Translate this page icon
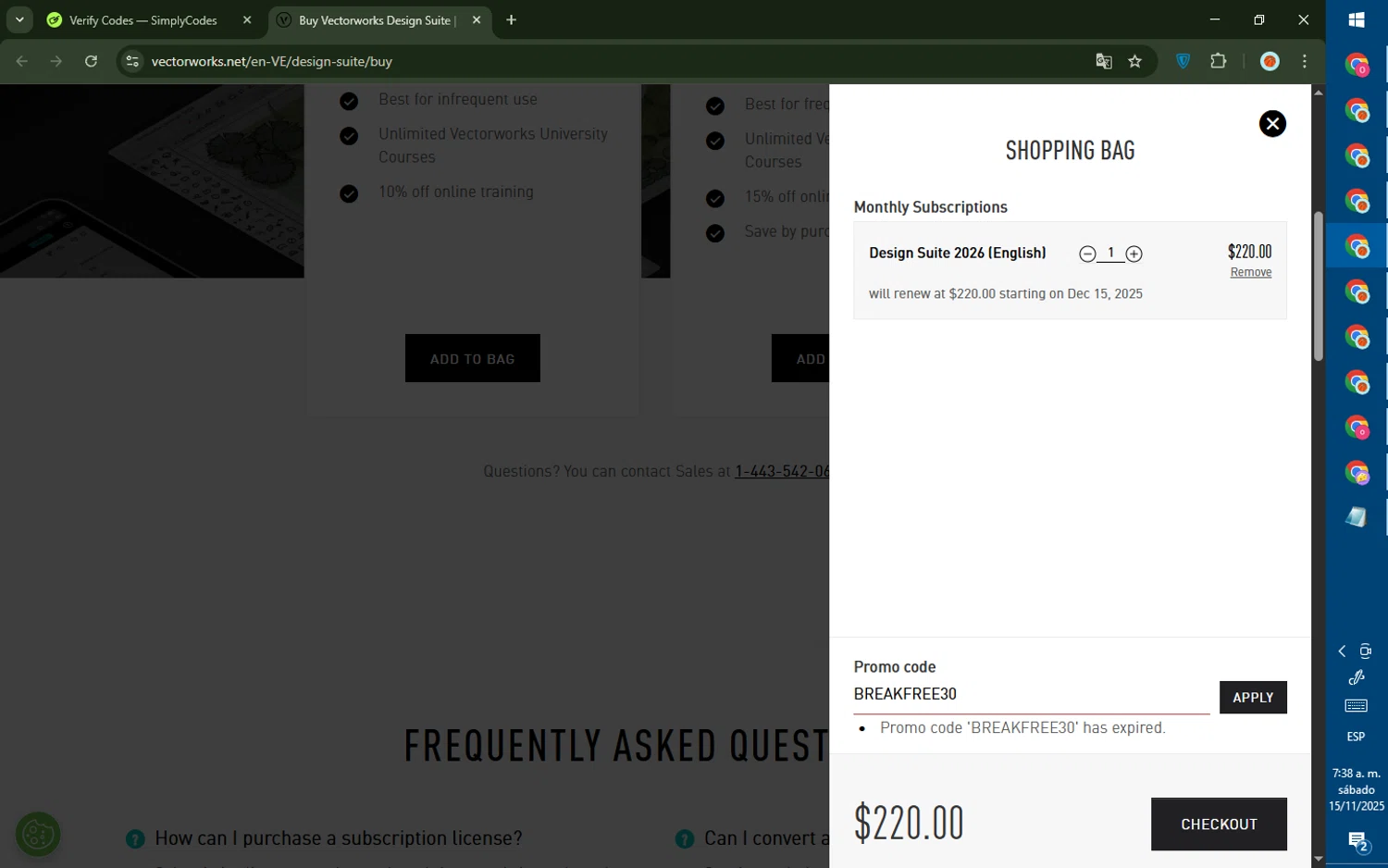The image size is (1388, 868). (x=1103, y=61)
